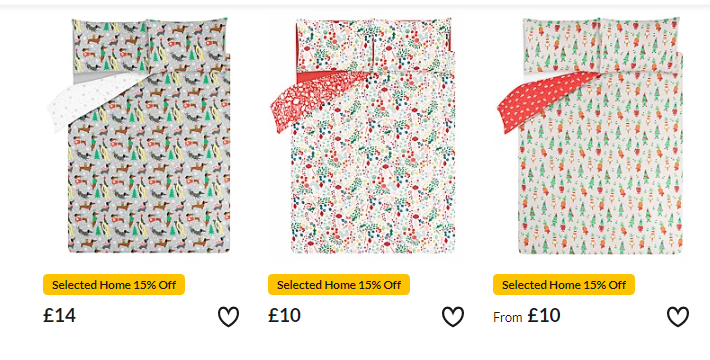The image size is (710, 360).
Task: Click the light grey divider bar at page top
Action: [355, 3]
